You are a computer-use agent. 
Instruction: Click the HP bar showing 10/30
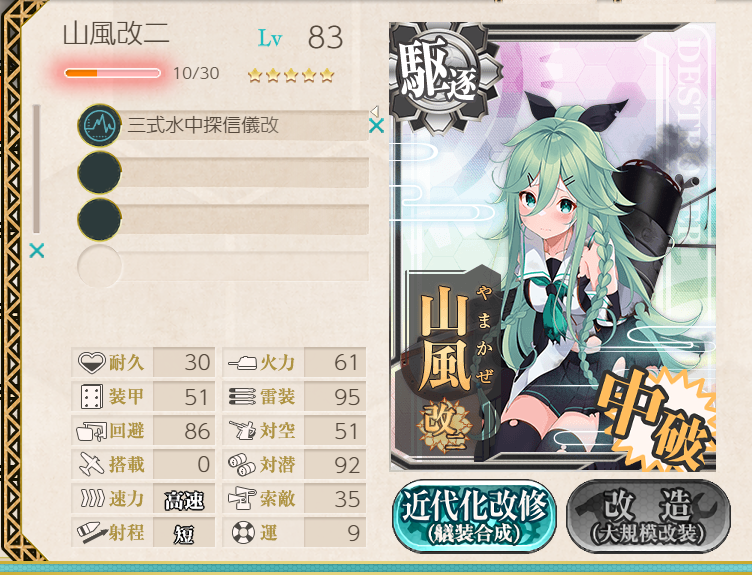click(113, 73)
